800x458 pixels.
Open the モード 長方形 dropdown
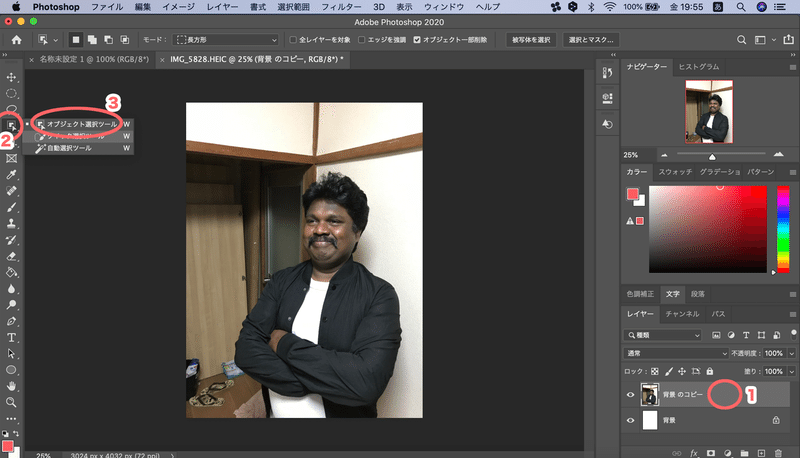tap(228, 40)
